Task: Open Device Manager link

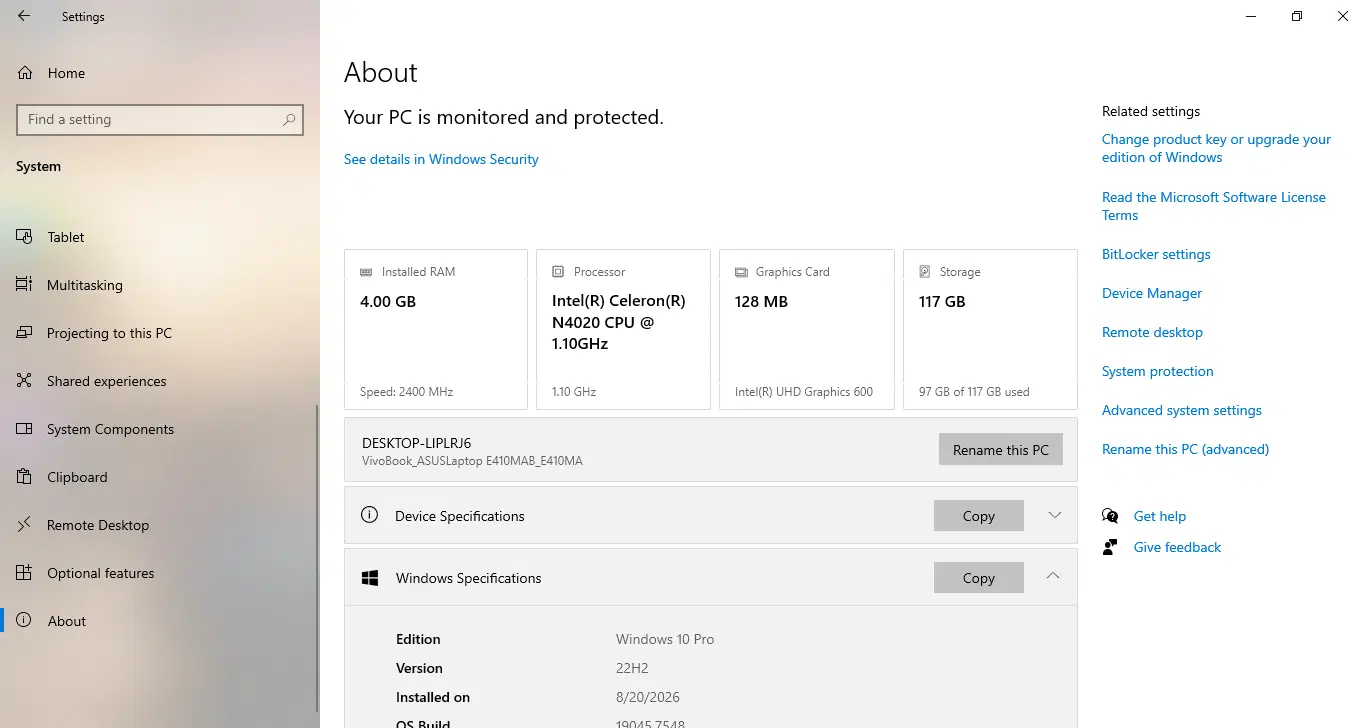Action: tap(1152, 293)
